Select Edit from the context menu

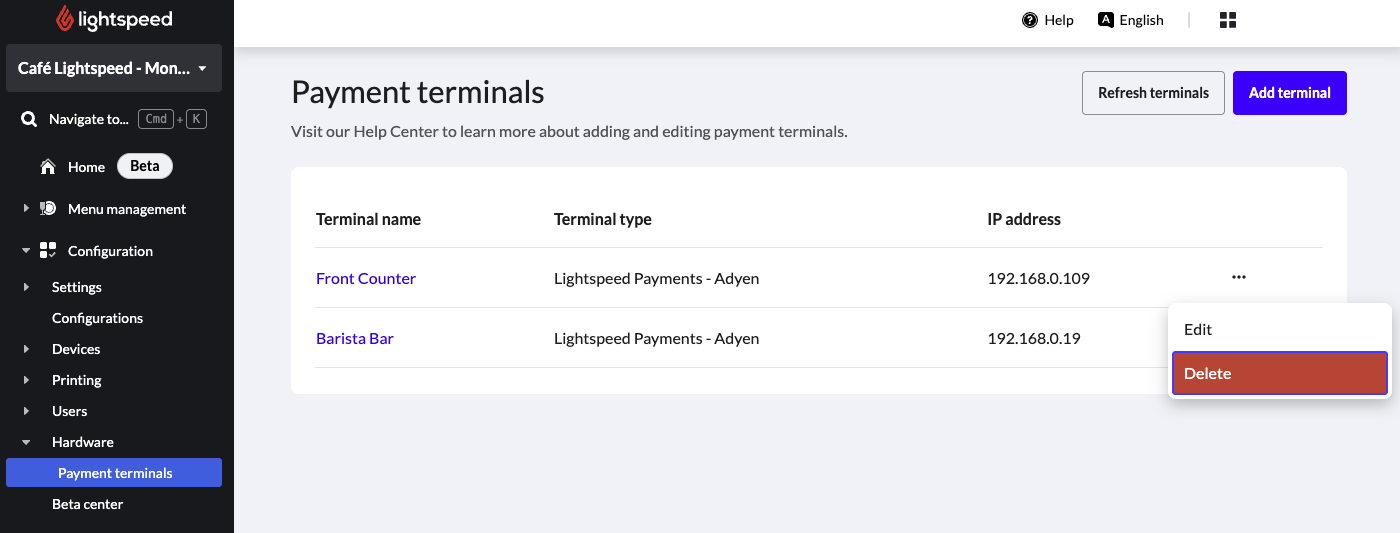pos(1198,329)
